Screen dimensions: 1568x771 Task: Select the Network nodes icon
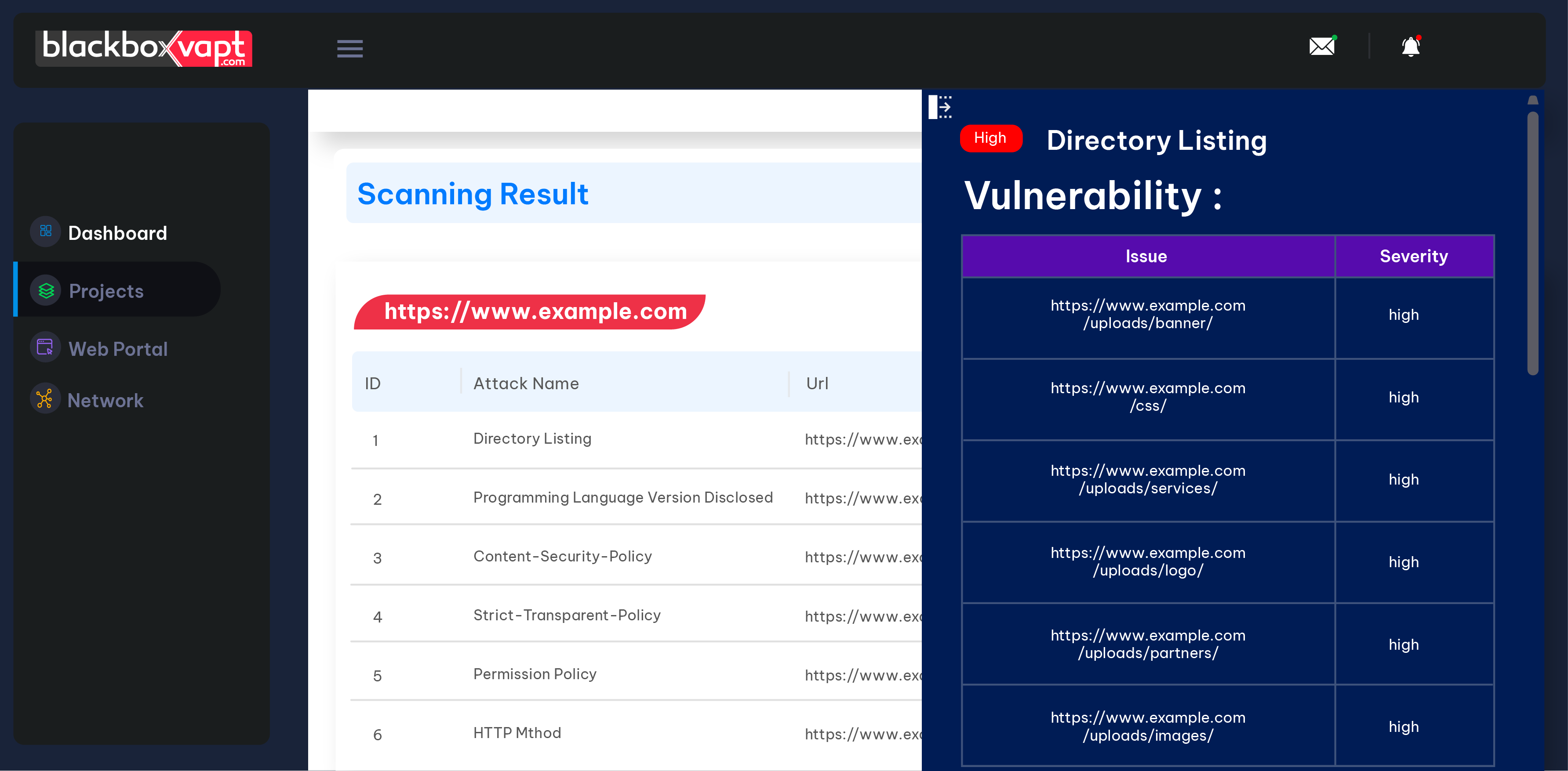[45, 398]
